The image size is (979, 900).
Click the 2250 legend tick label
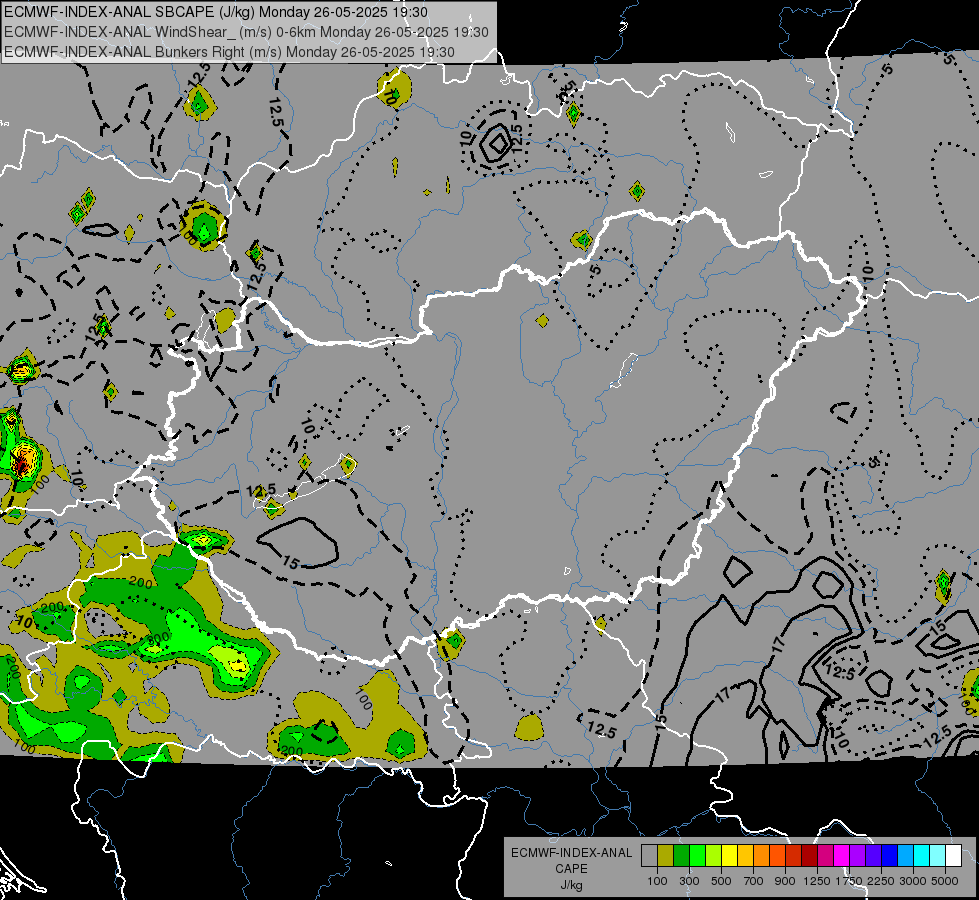tap(881, 881)
